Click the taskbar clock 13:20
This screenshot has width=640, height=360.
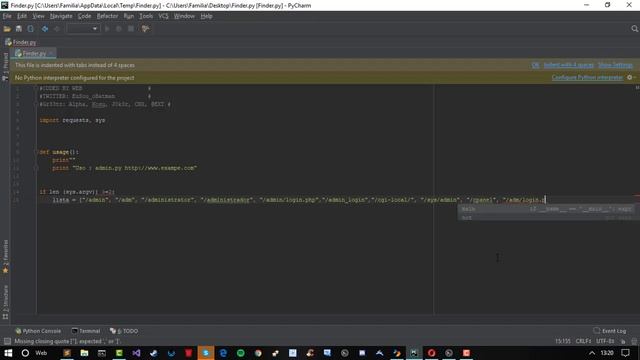(x=607, y=353)
